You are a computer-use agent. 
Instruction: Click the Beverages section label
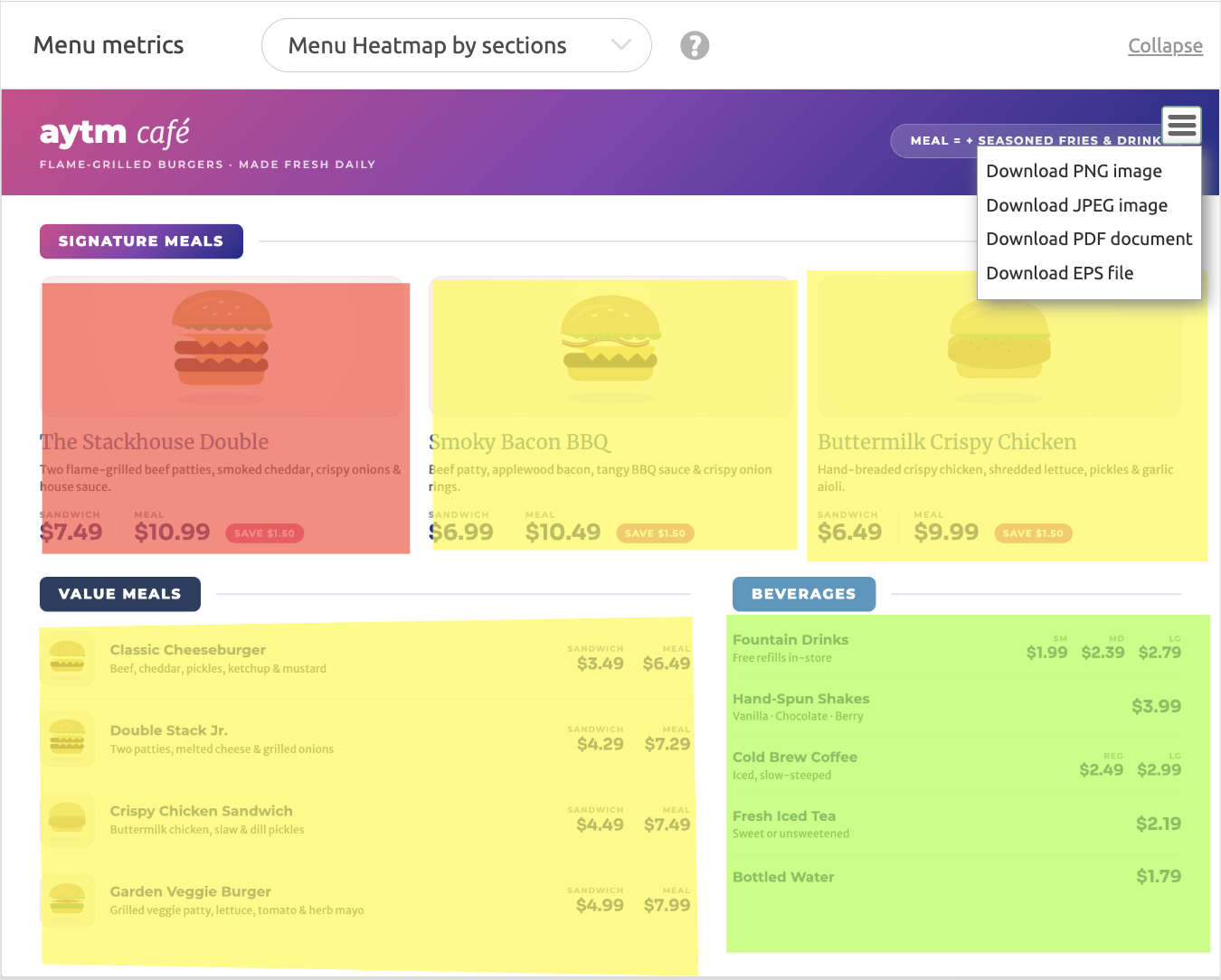coord(804,594)
